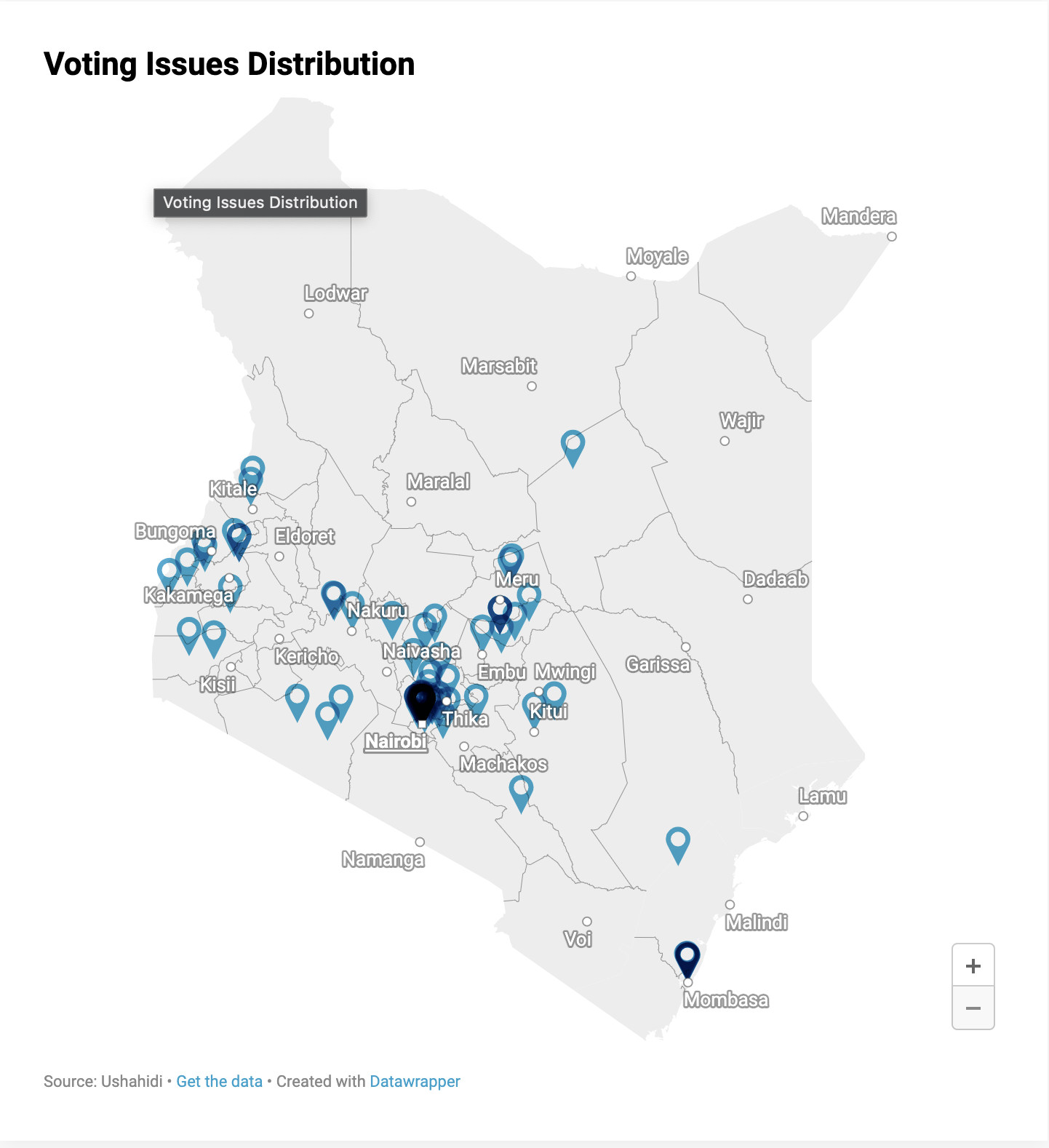
Task: Click the Voting Issues Distribution tooltip
Action: coord(260,202)
